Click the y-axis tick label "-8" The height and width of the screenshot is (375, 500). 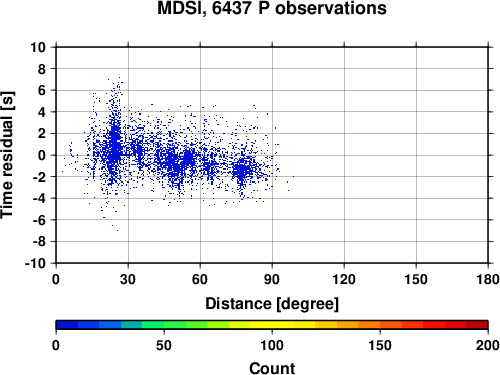point(39,242)
